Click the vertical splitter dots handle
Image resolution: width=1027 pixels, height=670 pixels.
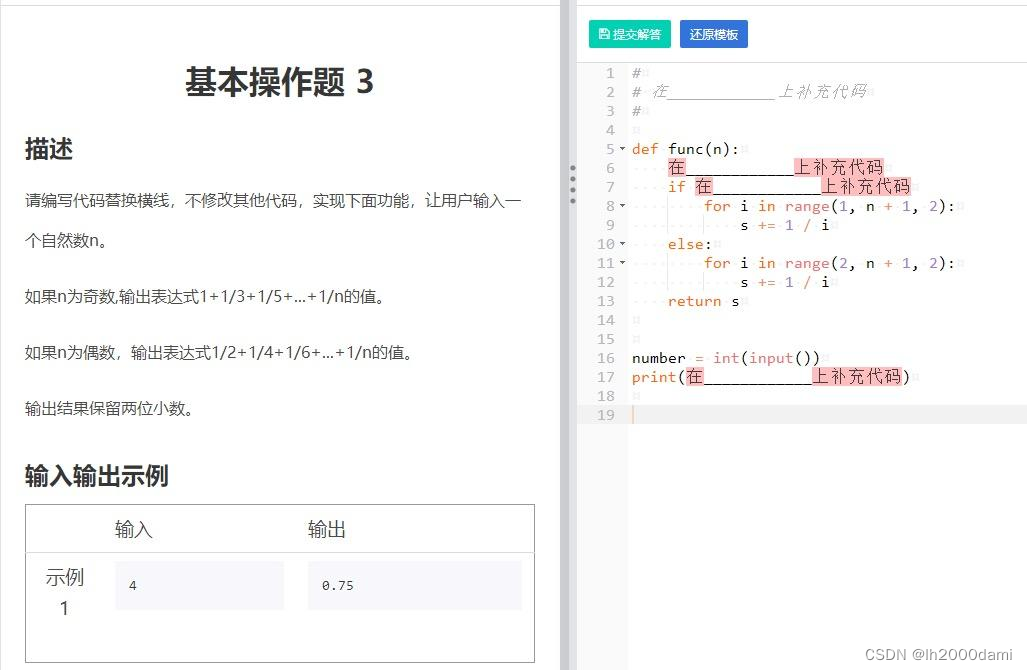pyautogui.click(x=572, y=182)
